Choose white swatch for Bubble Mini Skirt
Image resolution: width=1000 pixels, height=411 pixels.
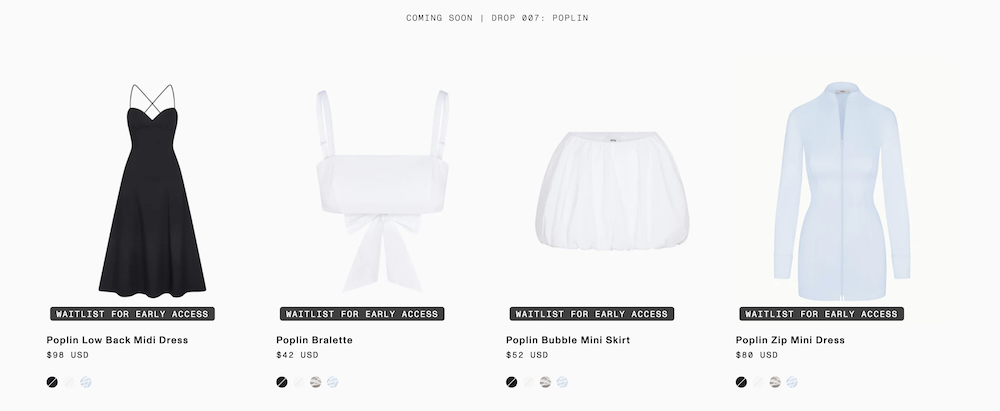(x=529, y=382)
